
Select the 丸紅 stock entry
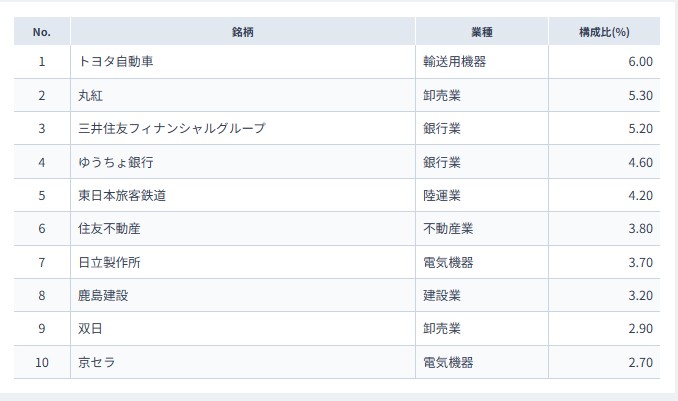click(x=90, y=96)
